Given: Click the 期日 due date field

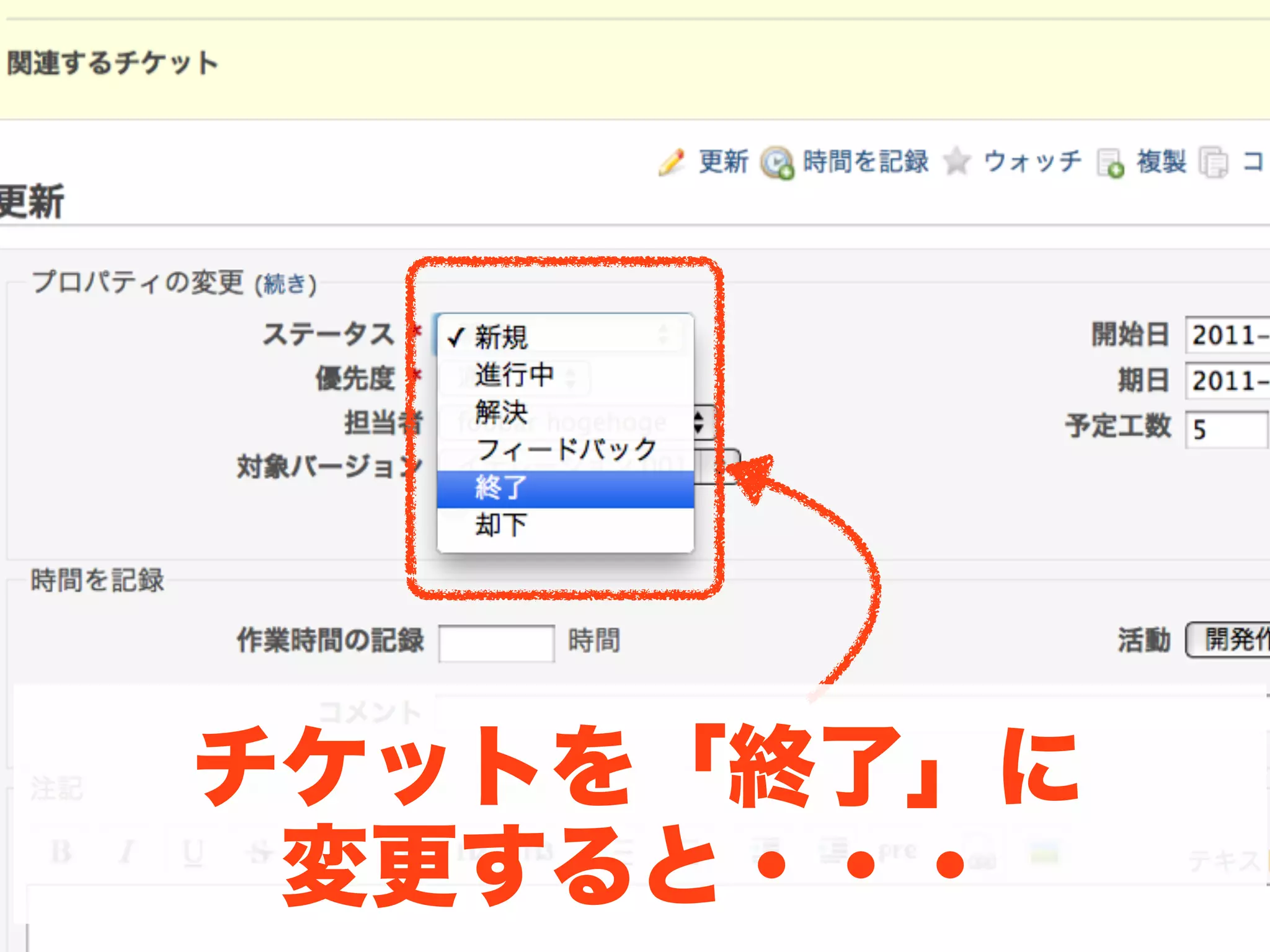Looking at the screenshot, I should pyautogui.click(x=1227, y=380).
